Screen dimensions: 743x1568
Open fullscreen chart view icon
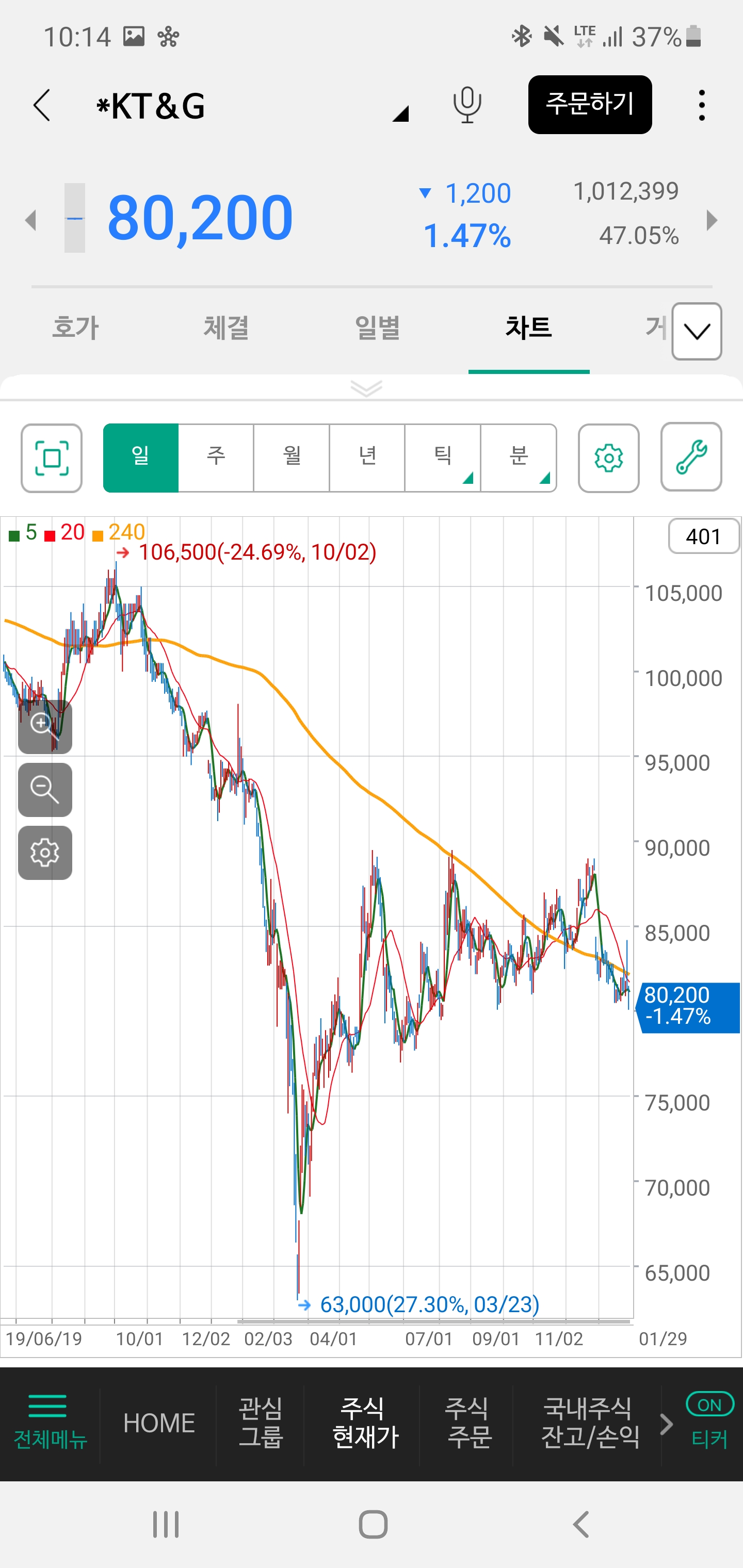tap(52, 458)
